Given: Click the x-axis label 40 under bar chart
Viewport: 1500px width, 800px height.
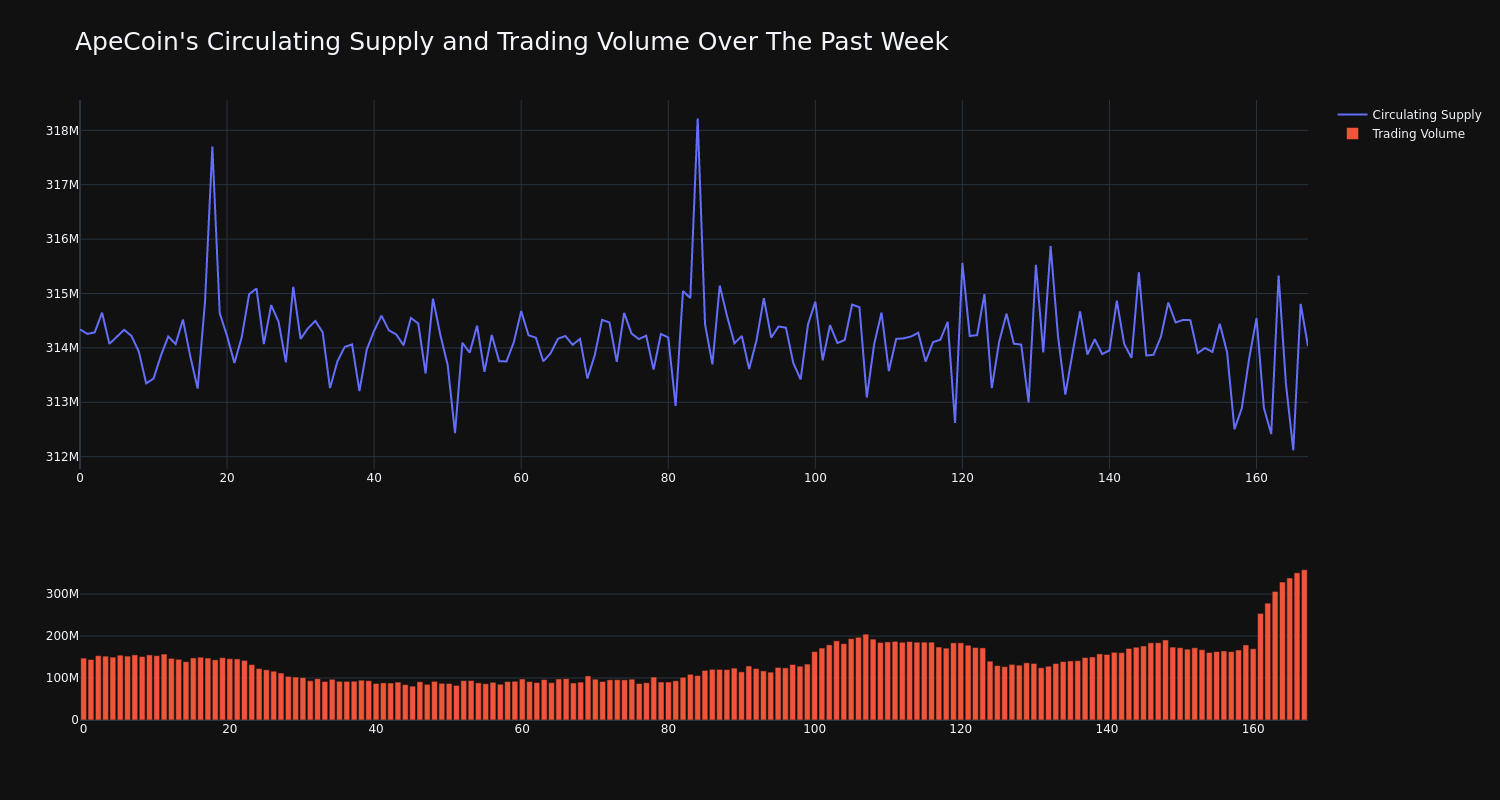Looking at the screenshot, I should tap(376, 729).
